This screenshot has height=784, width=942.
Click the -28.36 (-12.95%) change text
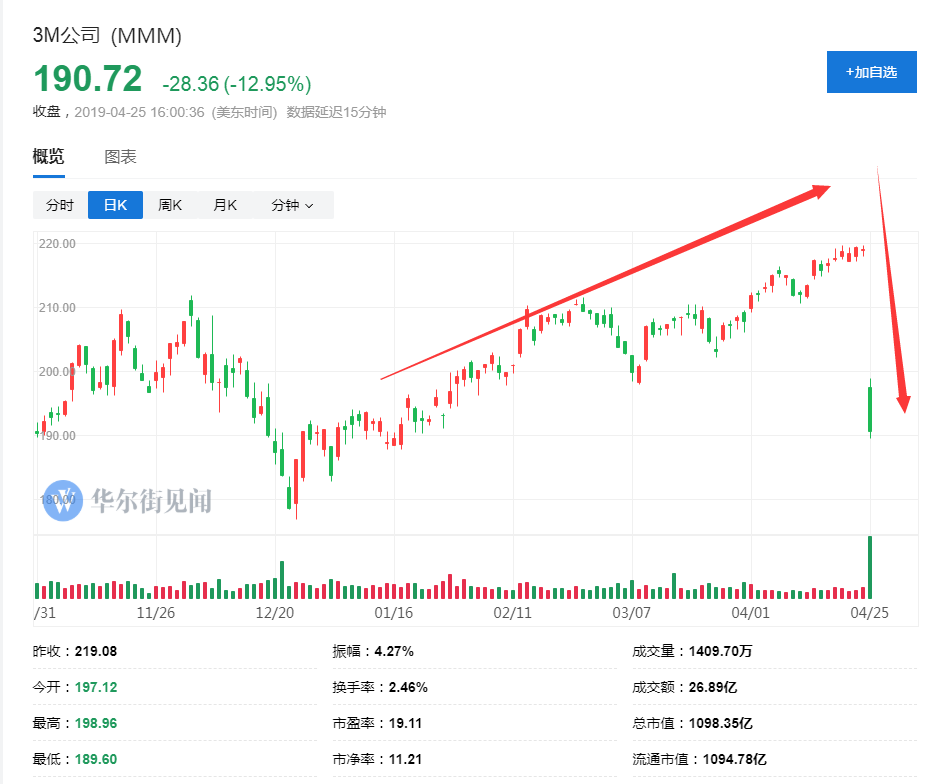click(237, 84)
